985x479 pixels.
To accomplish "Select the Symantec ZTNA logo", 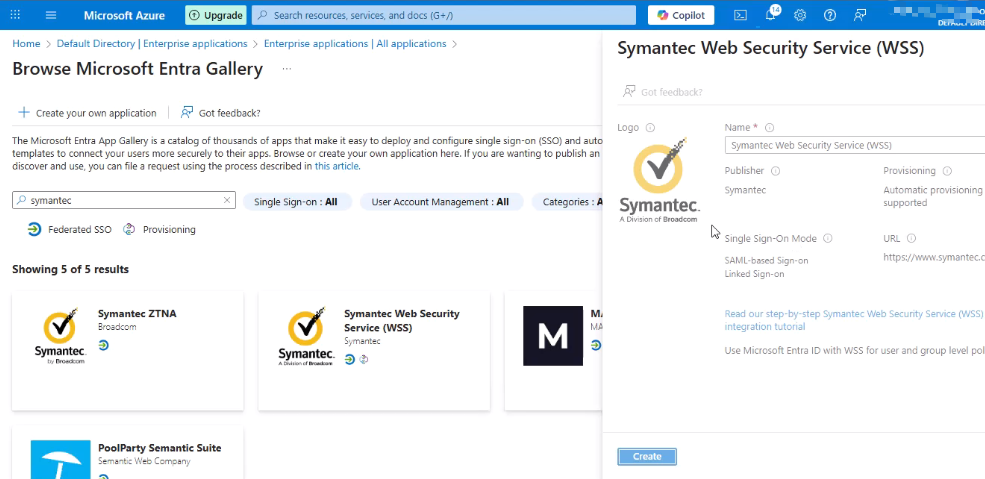I will (60, 335).
